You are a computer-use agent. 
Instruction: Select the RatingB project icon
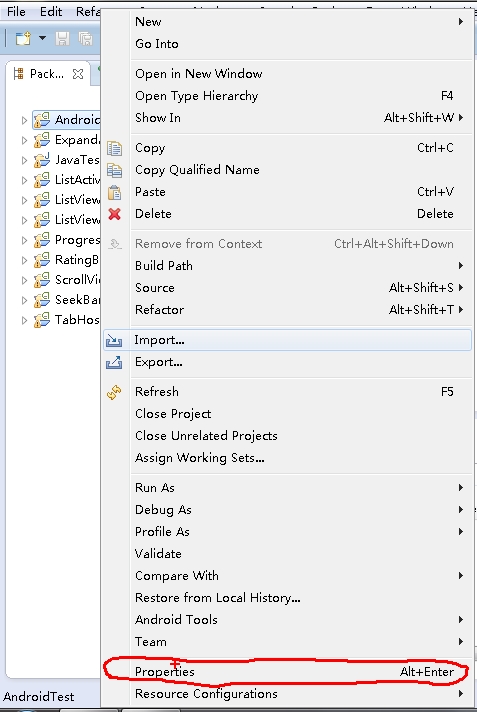tap(42, 260)
